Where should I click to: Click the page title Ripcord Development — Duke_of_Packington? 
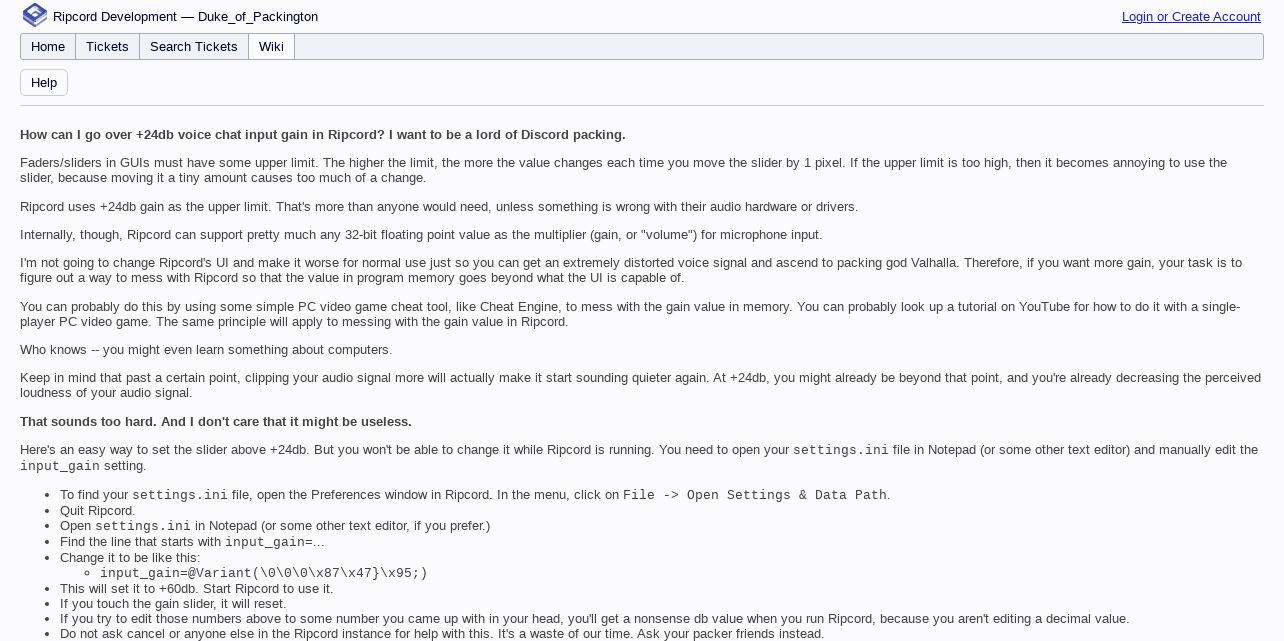(x=185, y=17)
